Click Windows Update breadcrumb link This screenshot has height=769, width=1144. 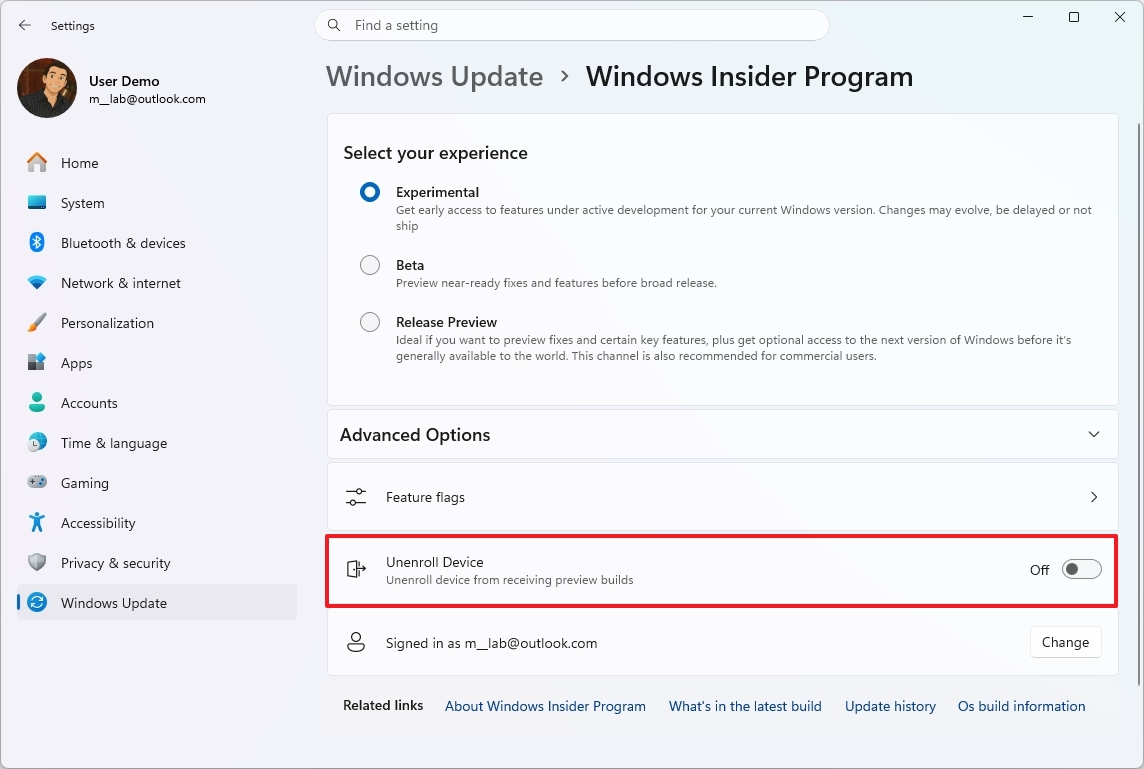click(x=435, y=77)
